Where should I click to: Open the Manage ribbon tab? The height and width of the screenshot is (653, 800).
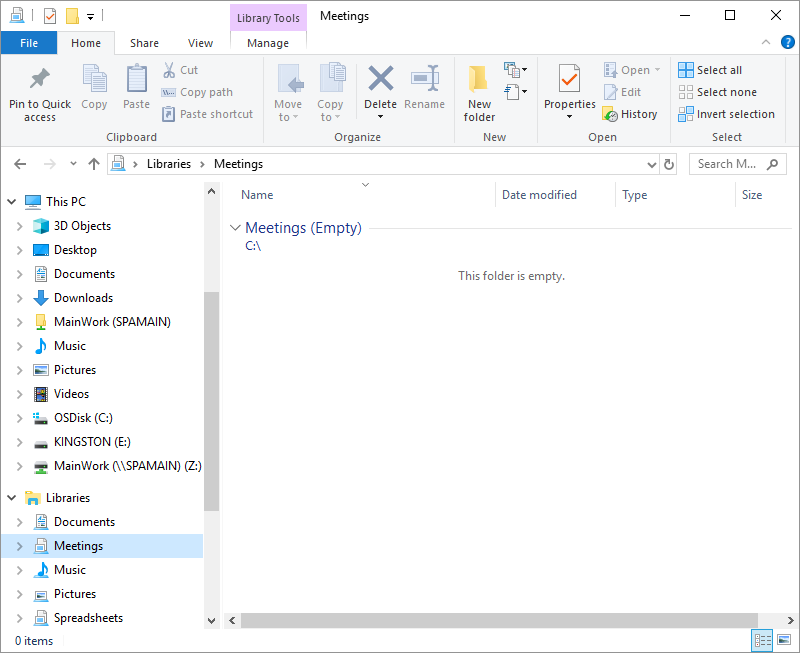pyautogui.click(x=268, y=43)
